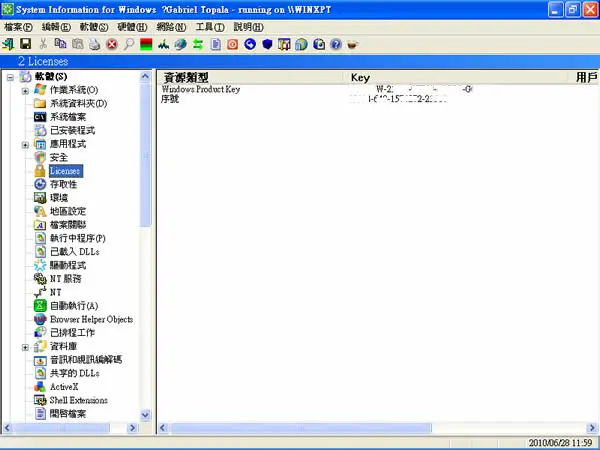Image resolution: width=600 pixels, height=450 pixels.
Task: Select 自動執行(A) in the tree
Action: coord(74,306)
